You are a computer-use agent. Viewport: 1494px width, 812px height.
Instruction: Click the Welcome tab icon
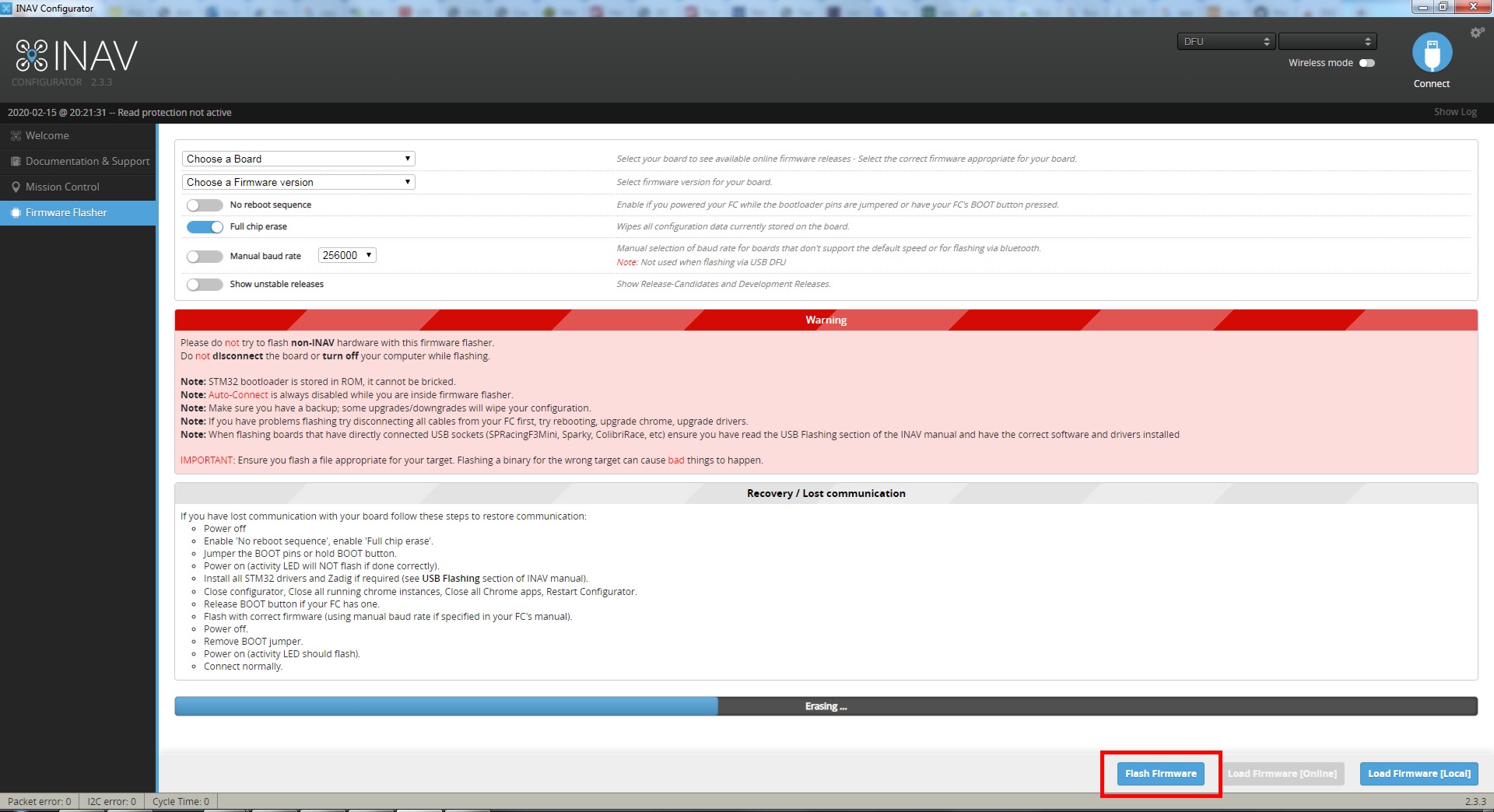(x=16, y=136)
